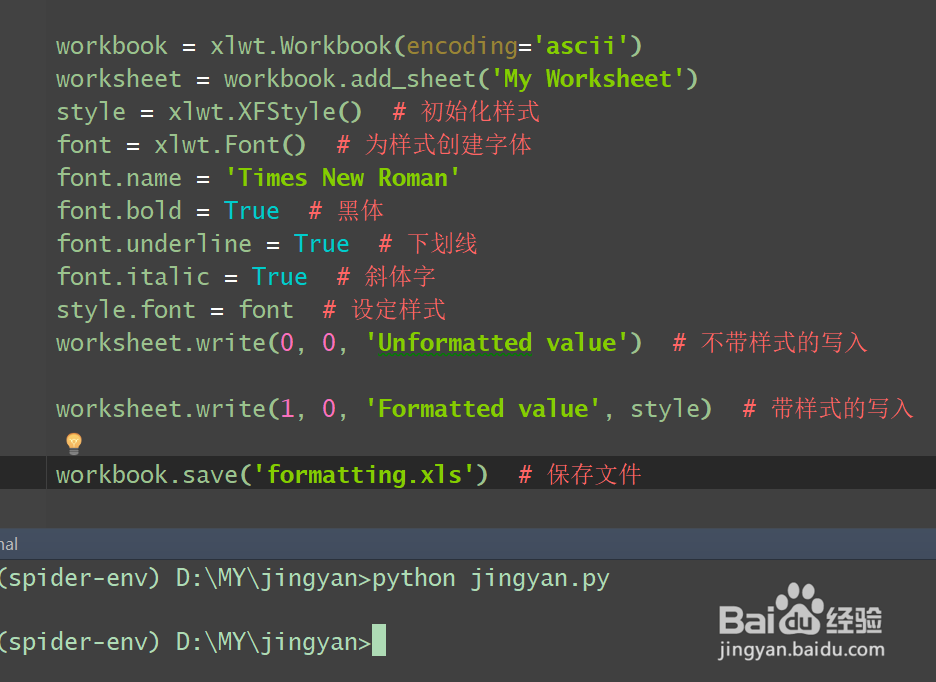Click the 'Formatted value' string
Viewport: 936px width, 682px height.
(x=482, y=409)
